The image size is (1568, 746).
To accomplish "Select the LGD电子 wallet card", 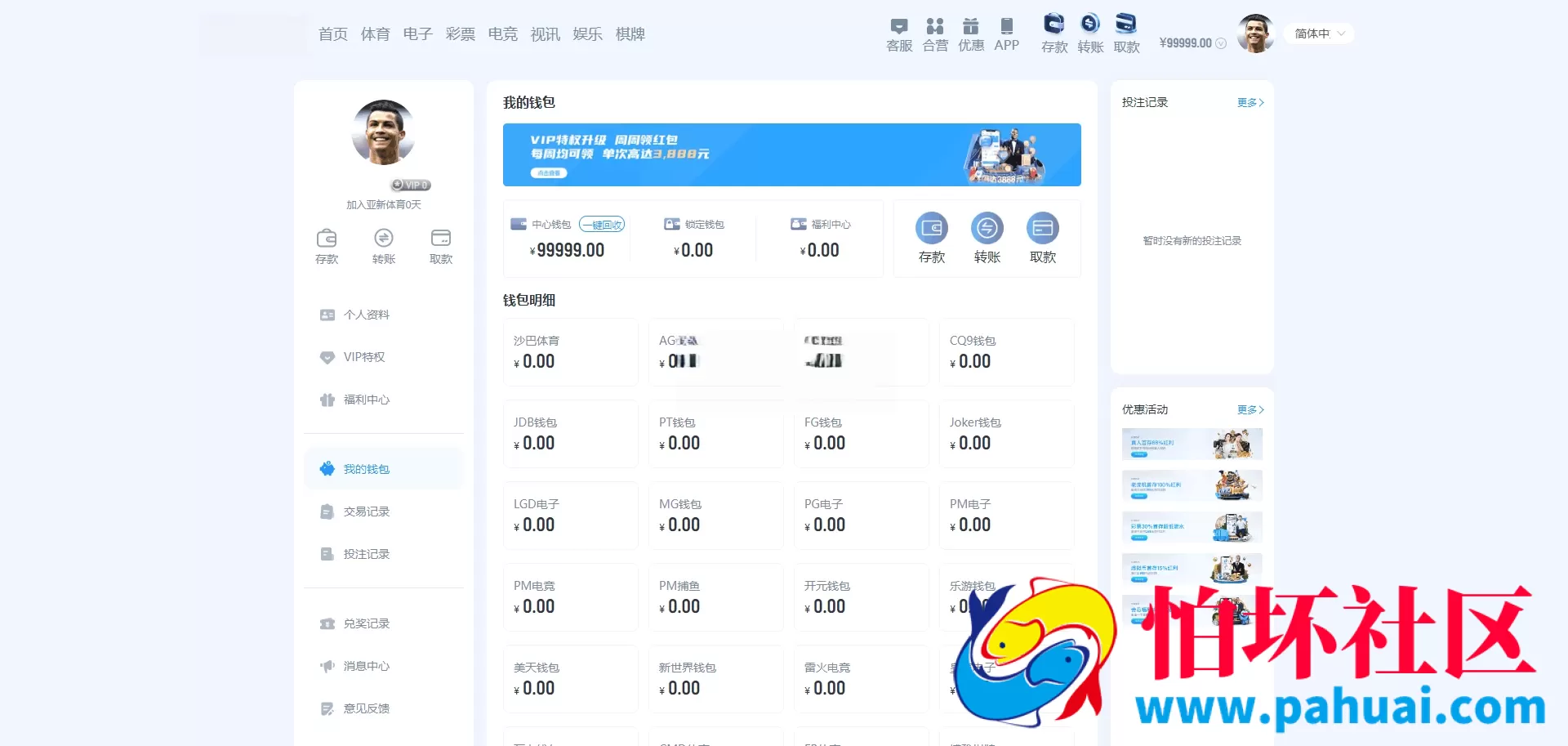I will point(571,516).
